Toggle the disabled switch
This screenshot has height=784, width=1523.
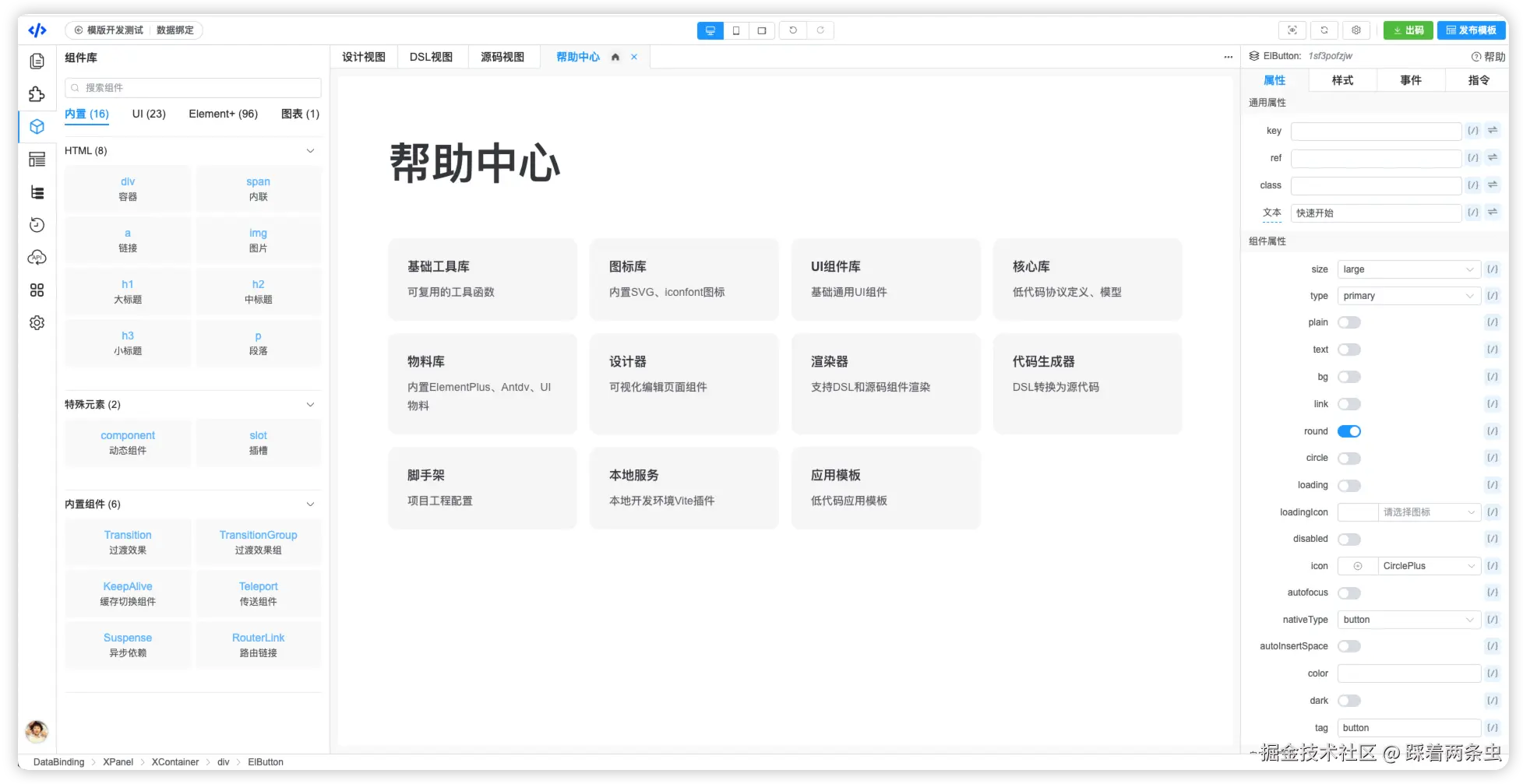(1349, 540)
